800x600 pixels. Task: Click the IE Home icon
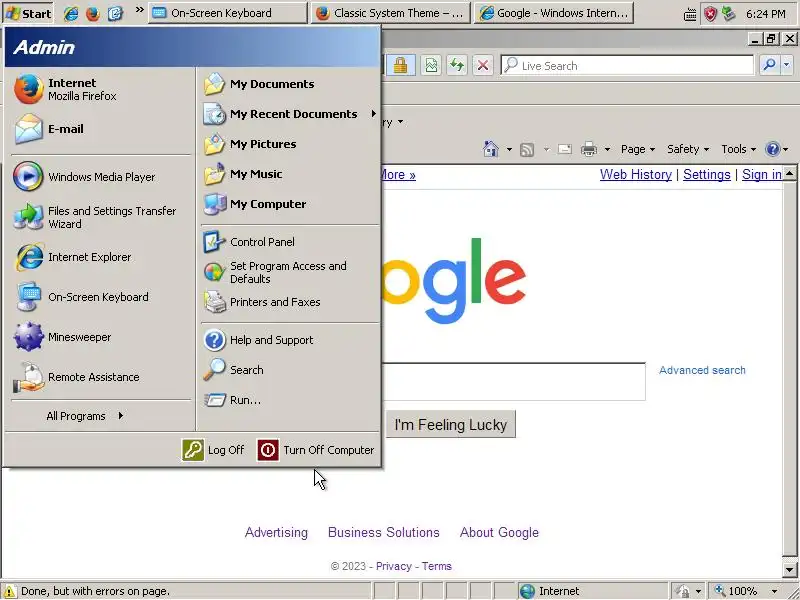coord(491,149)
